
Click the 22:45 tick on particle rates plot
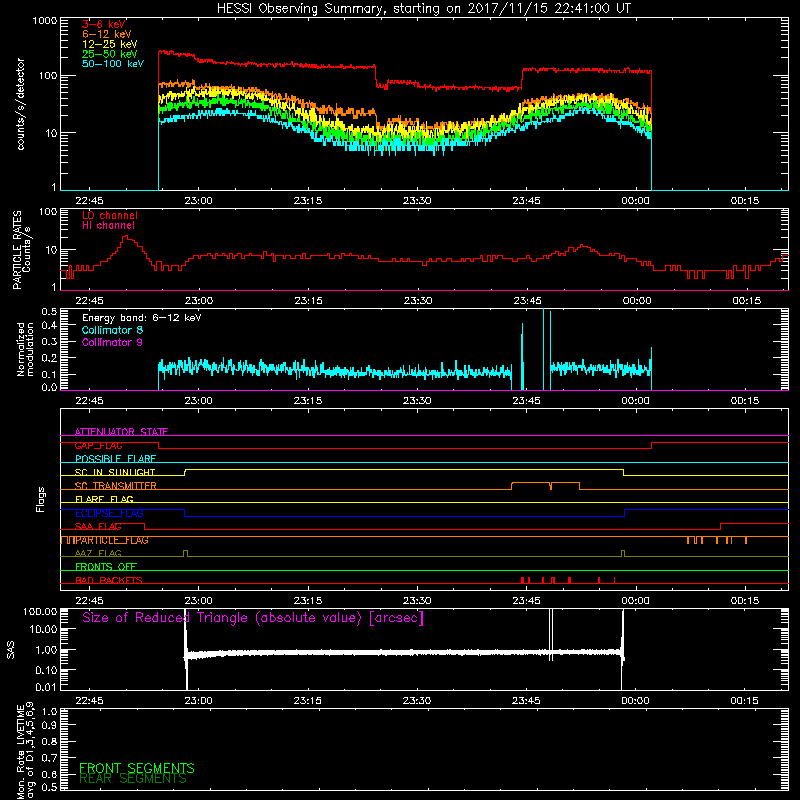[89, 301]
